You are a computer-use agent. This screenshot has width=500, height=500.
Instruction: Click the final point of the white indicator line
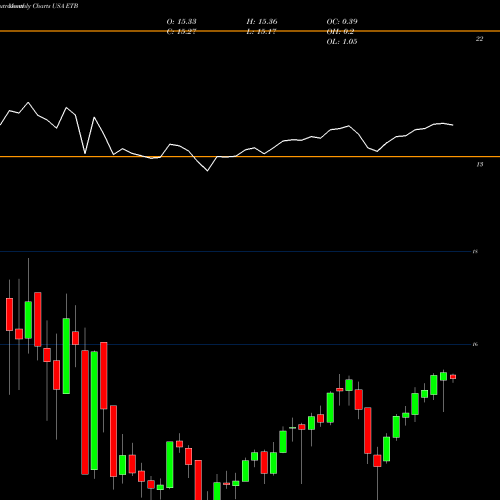pos(453,125)
